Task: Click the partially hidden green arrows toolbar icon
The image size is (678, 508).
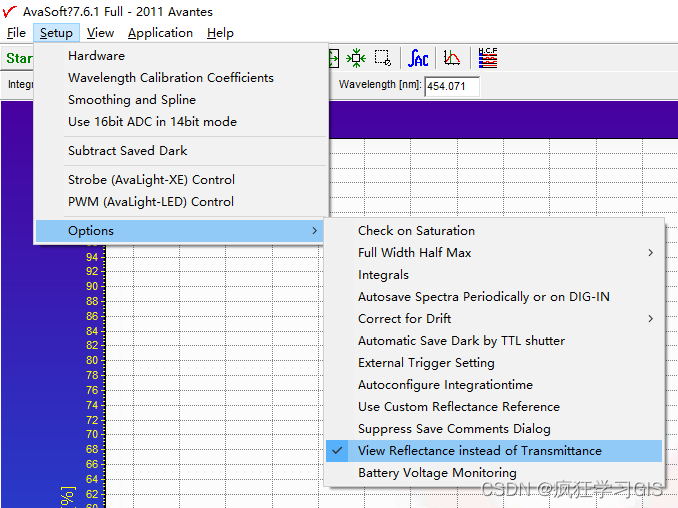Action: coord(334,58)
